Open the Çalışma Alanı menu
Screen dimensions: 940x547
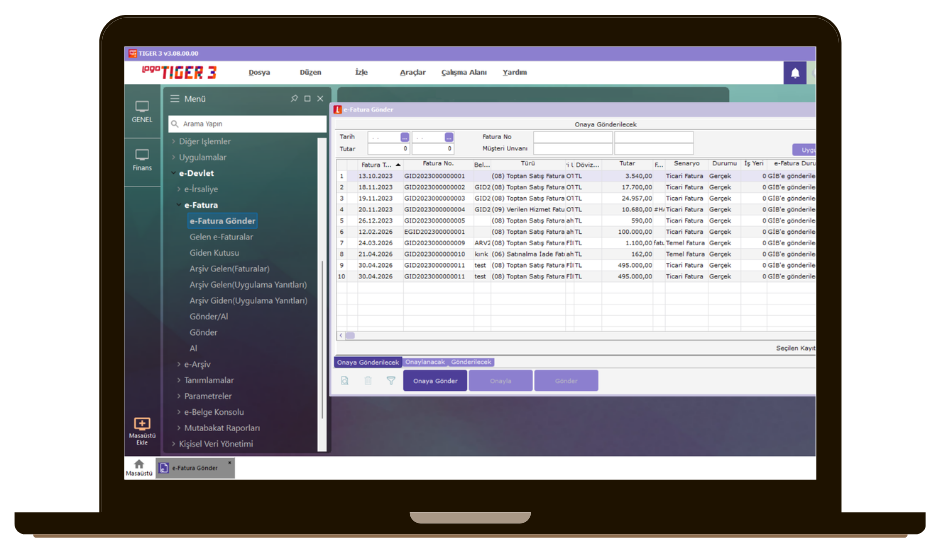464,73
